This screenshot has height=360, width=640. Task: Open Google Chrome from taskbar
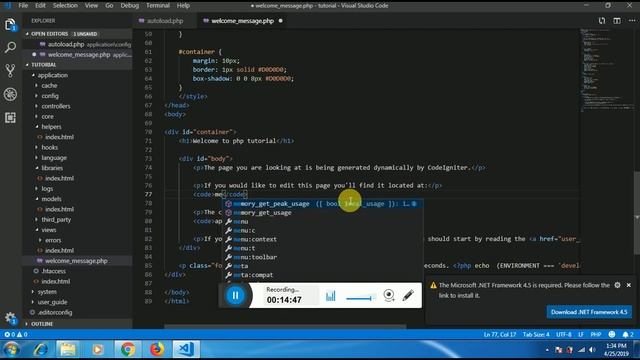(128, 349)
